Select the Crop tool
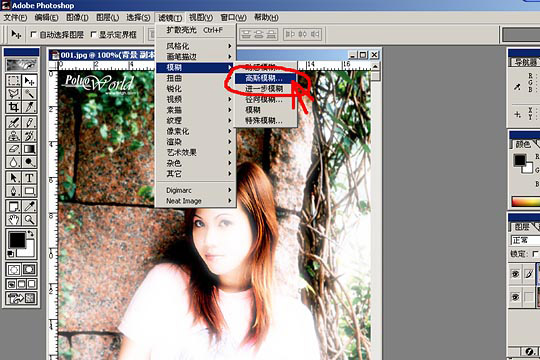This screenshot has width=540, height=360. pos(14,107)
